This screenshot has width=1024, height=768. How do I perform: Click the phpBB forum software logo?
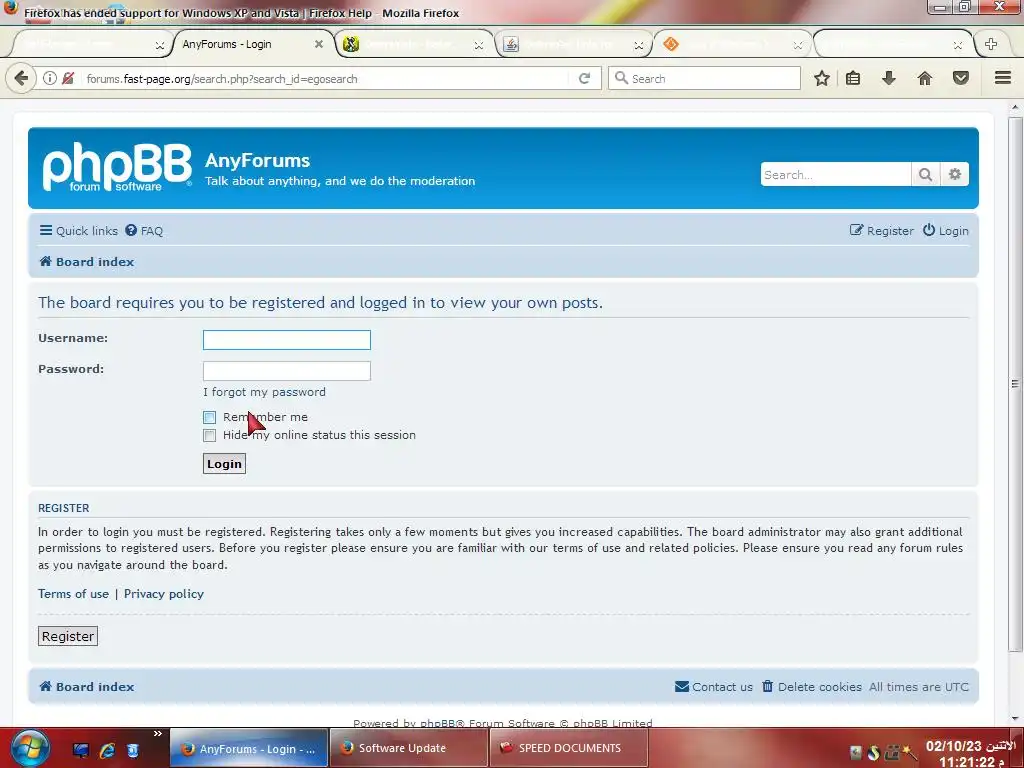coord(118,168)
